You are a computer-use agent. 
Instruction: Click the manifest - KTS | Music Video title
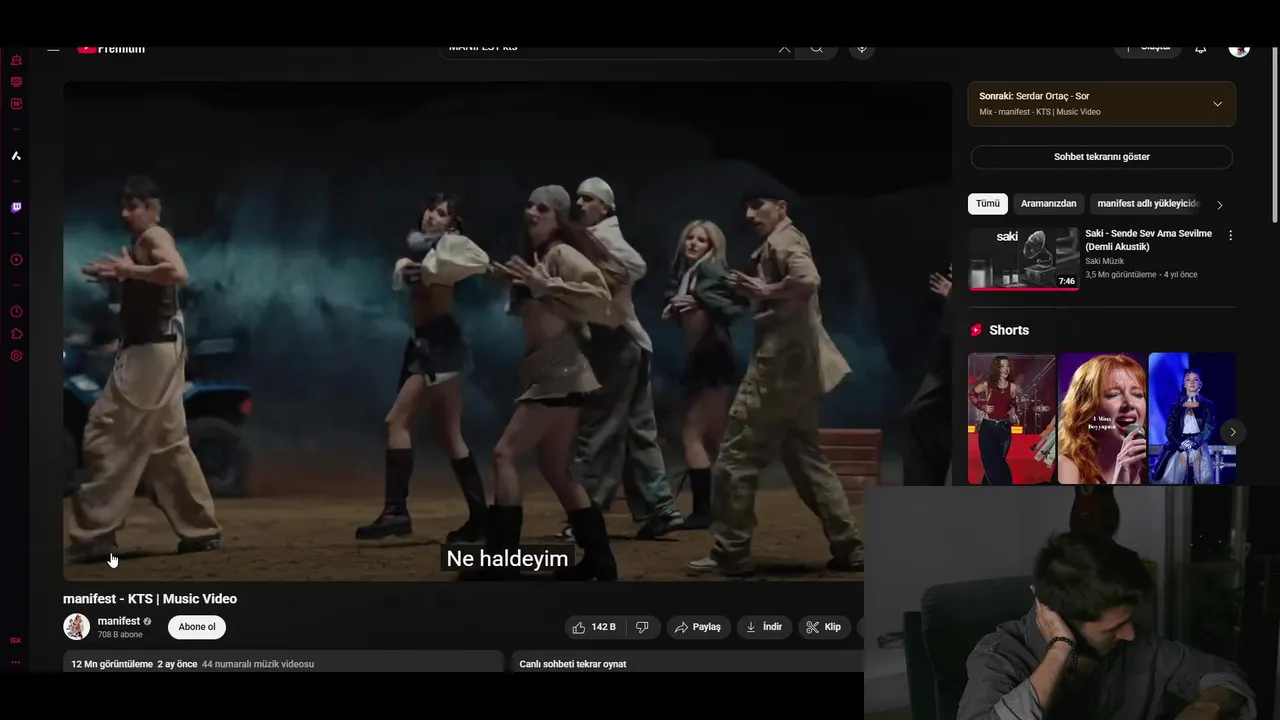tap(150, 599)
